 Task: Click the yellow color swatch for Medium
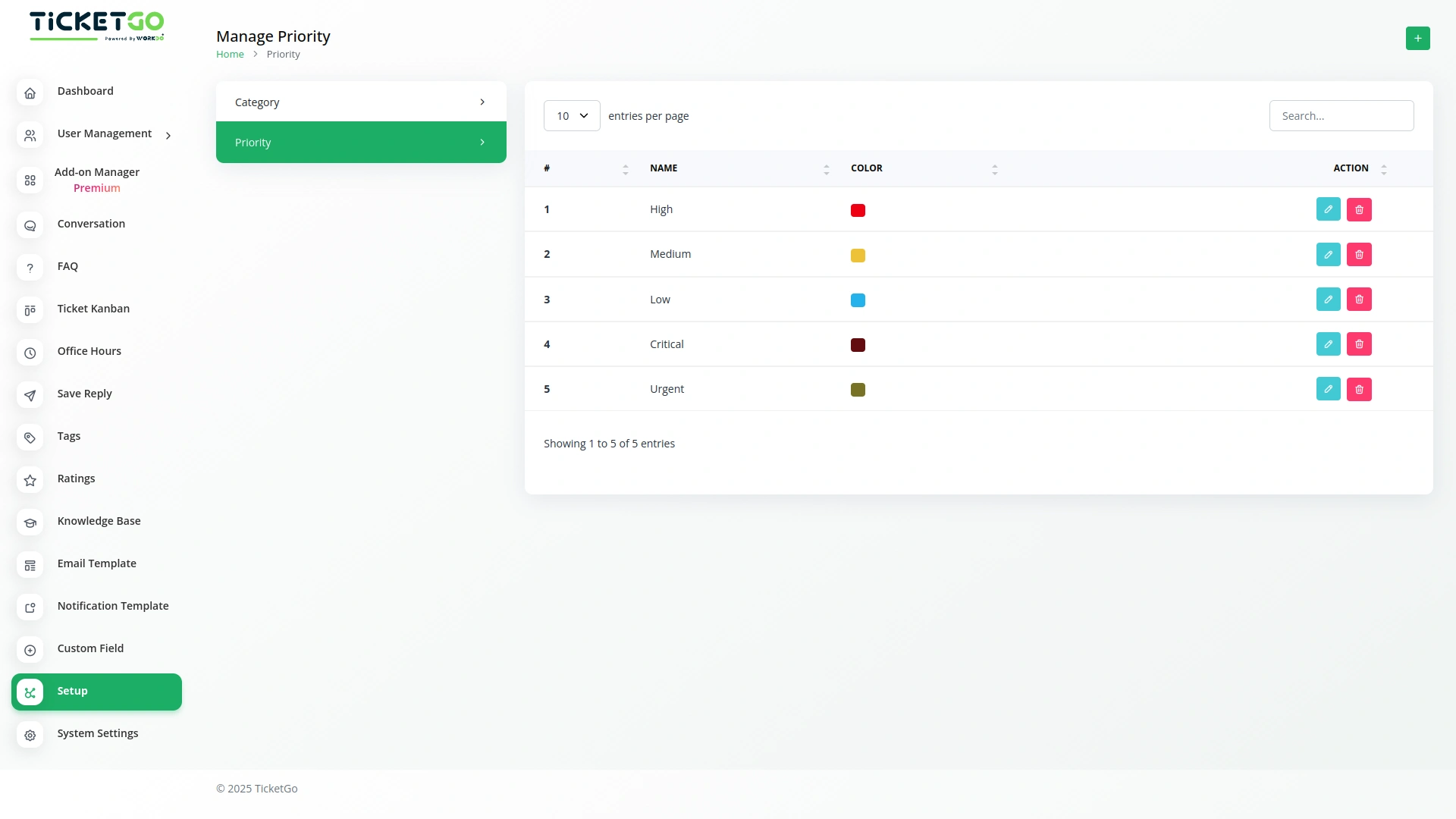pos(858,256)
